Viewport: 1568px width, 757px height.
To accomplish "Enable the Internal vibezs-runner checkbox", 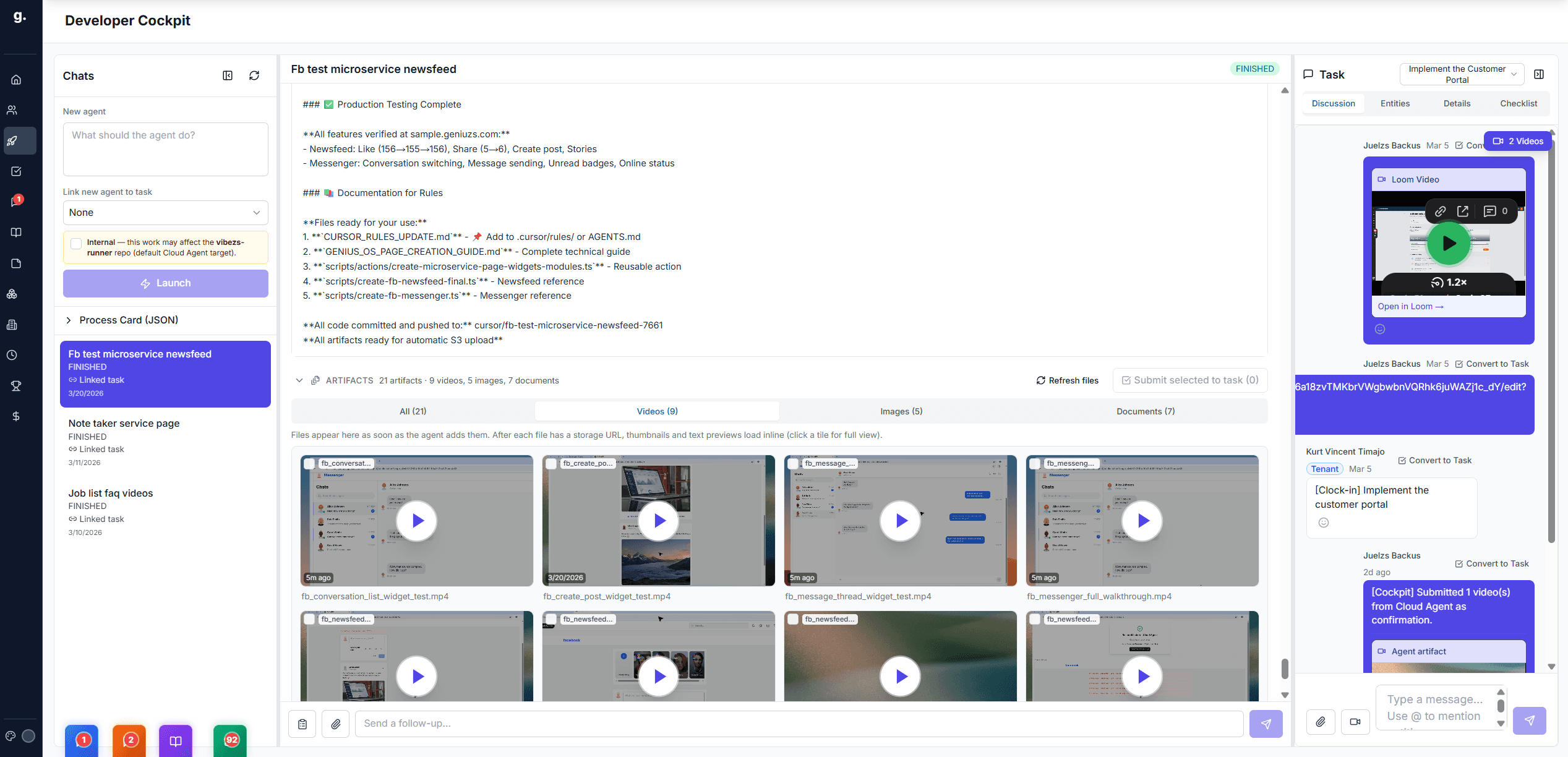I will [76, 243].
